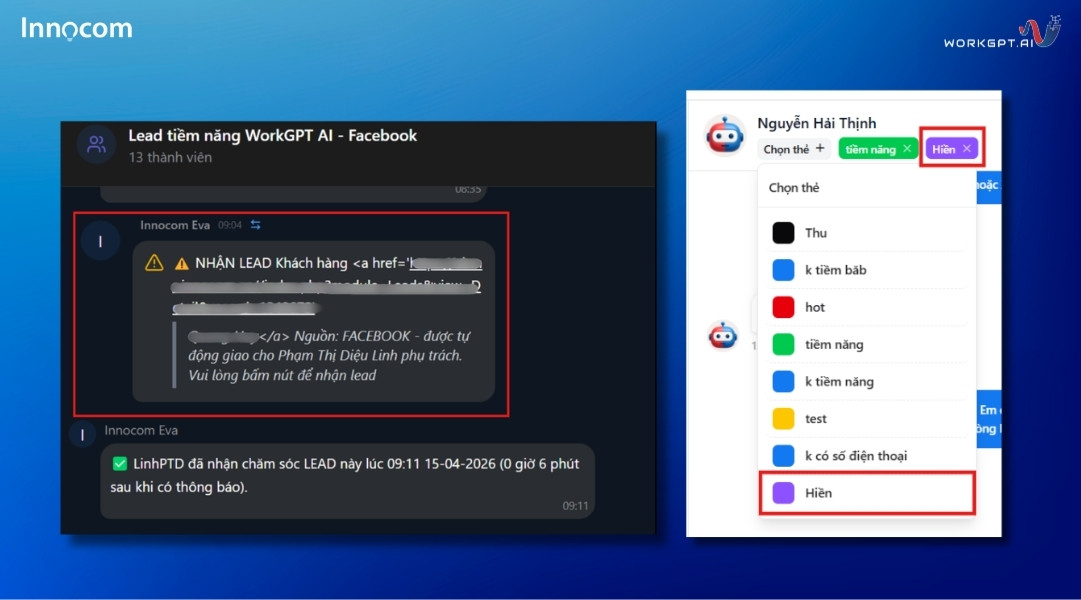Click the Innocom logo

[x=77, y=28]
